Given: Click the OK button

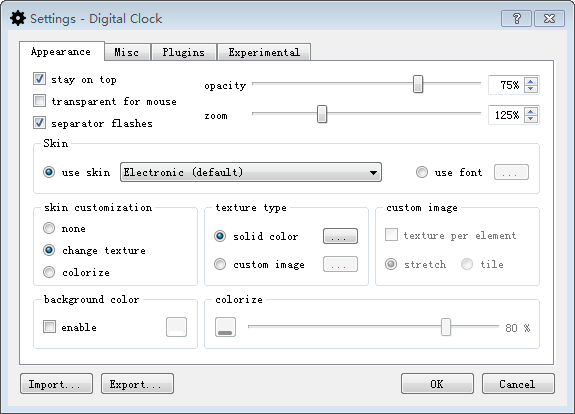Looking at the screenshot, I should (437, 384).
